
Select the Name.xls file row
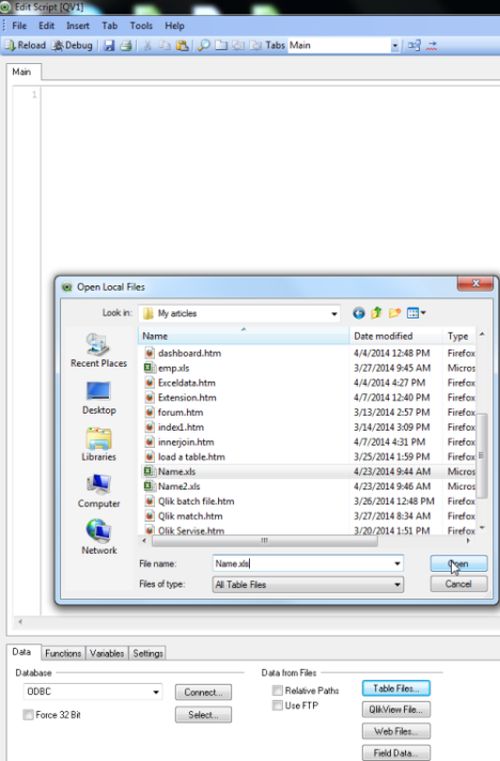coord(308,471)
